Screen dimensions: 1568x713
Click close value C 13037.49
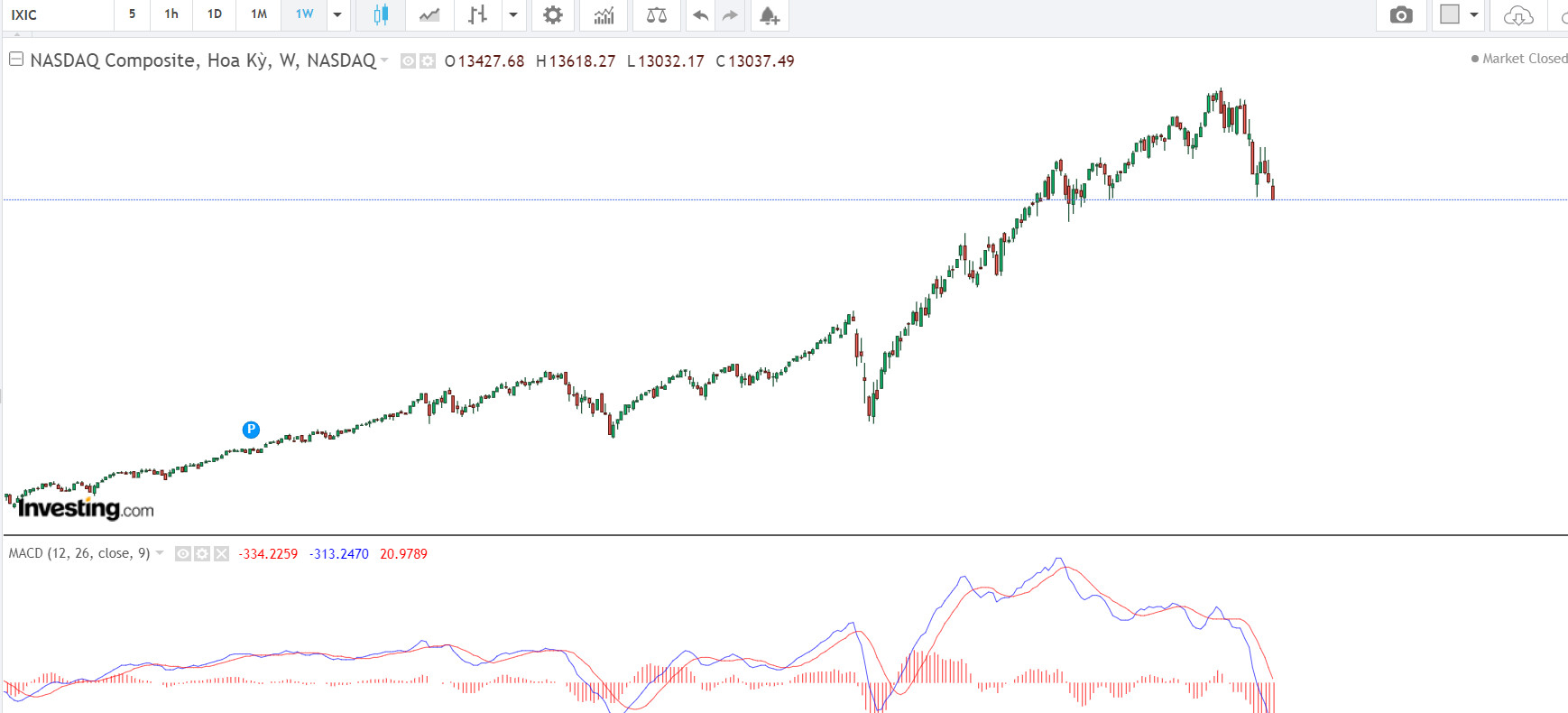[x=755, y=61]
